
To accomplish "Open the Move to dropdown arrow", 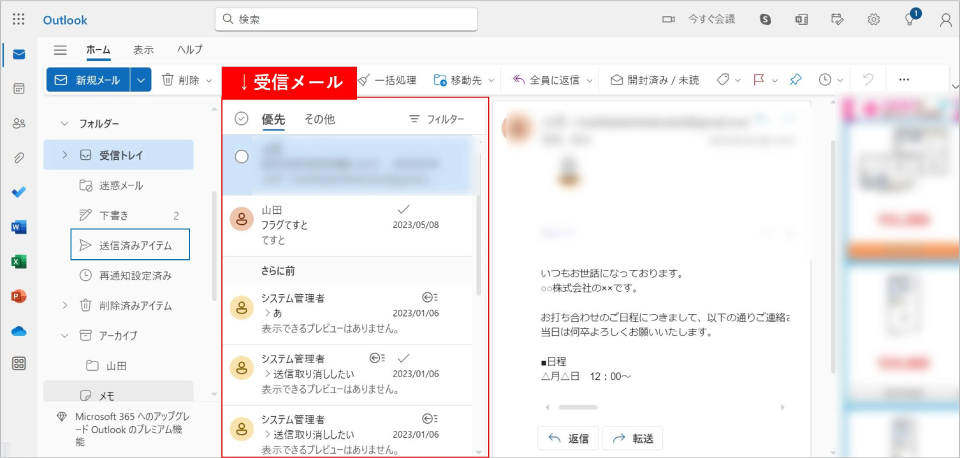I will click(492, 80).
